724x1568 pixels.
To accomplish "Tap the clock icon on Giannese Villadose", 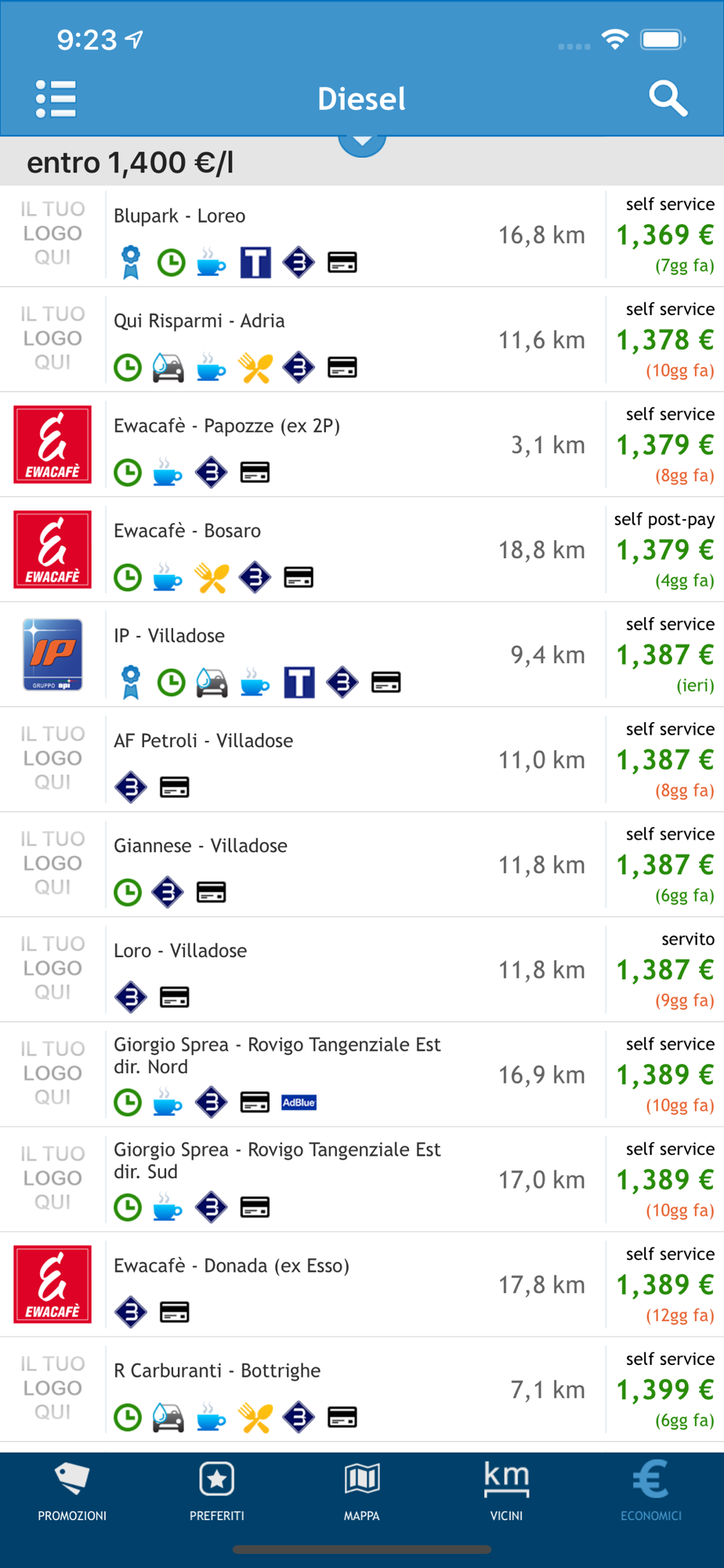I will (x=128, y=892).
